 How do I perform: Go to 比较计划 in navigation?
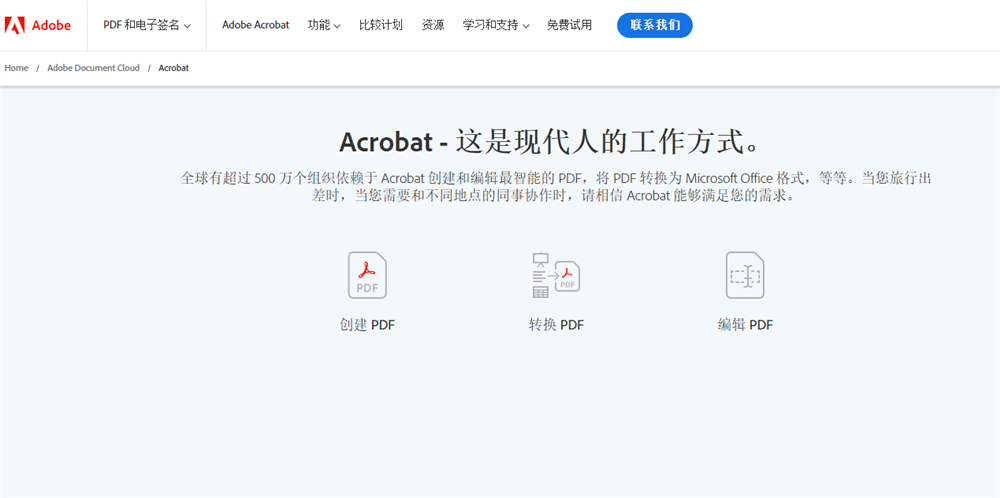381,26
